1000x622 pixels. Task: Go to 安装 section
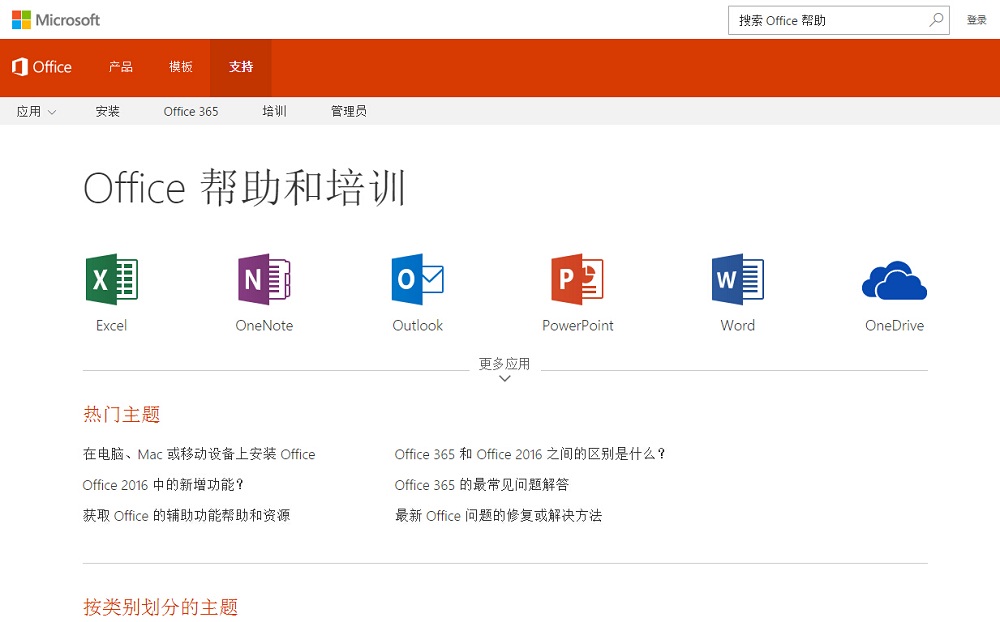pyautogui.click(x=108, y=111)
